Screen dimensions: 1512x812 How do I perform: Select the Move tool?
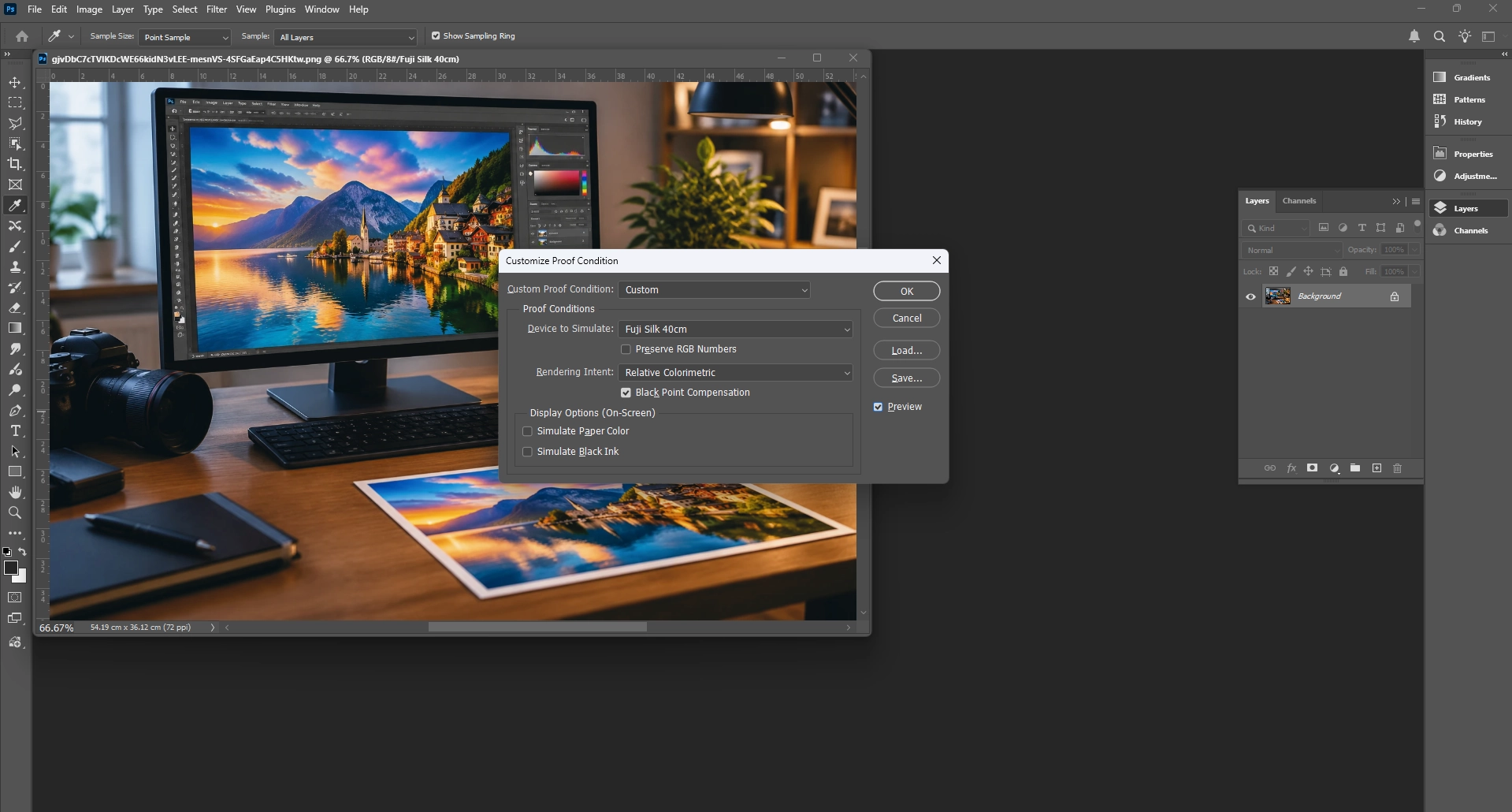15,83
